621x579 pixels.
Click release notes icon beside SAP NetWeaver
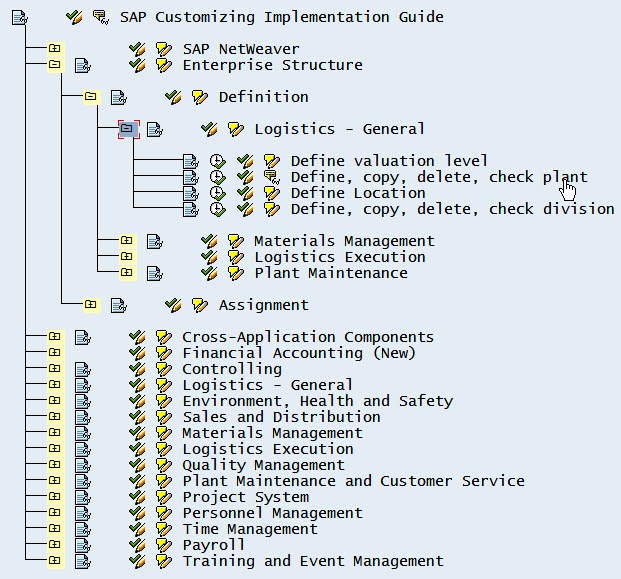pyautogui.click(x=164, y=49)
